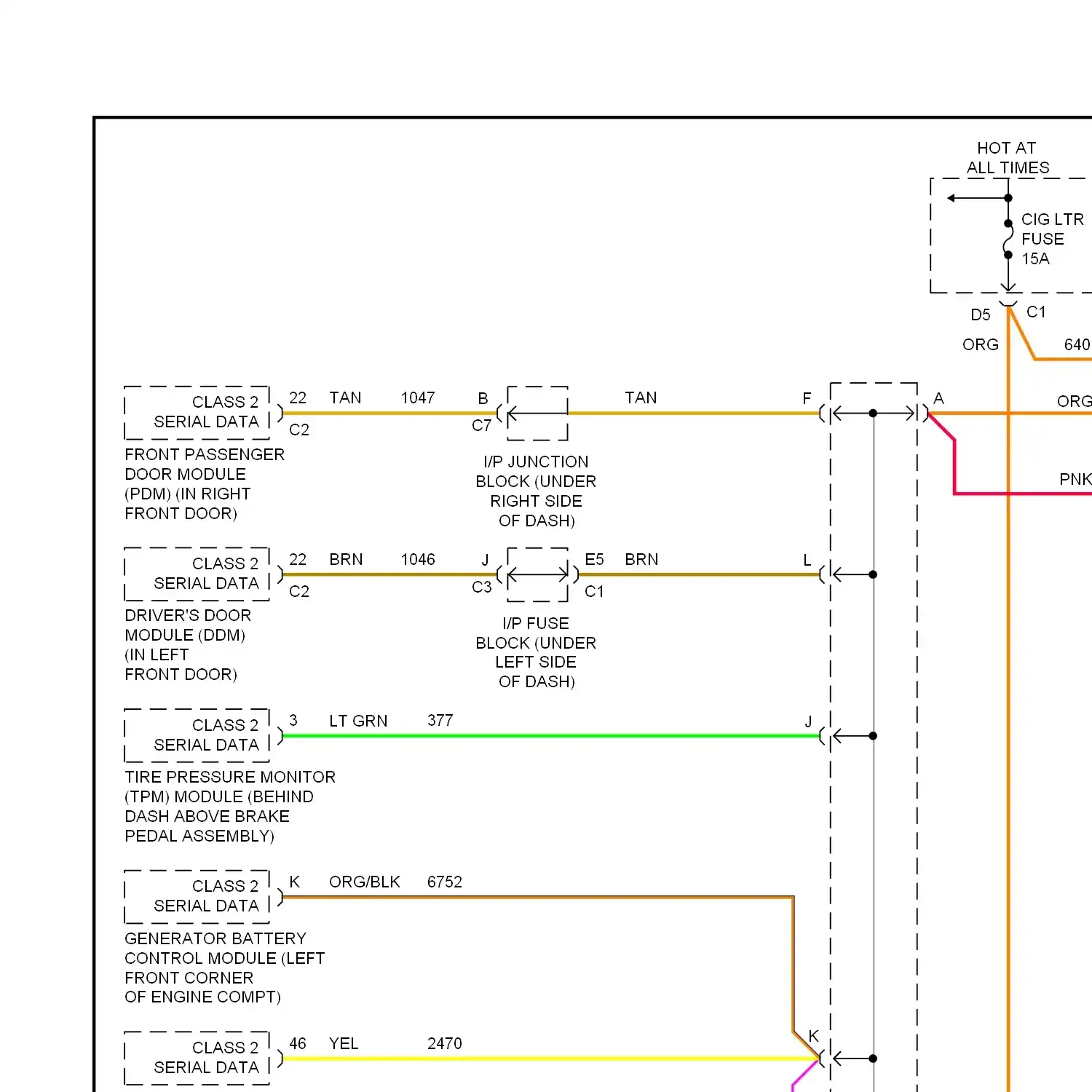
Task: Click the Class 2 Serial Data box for TPM
Action: [197, 735]
